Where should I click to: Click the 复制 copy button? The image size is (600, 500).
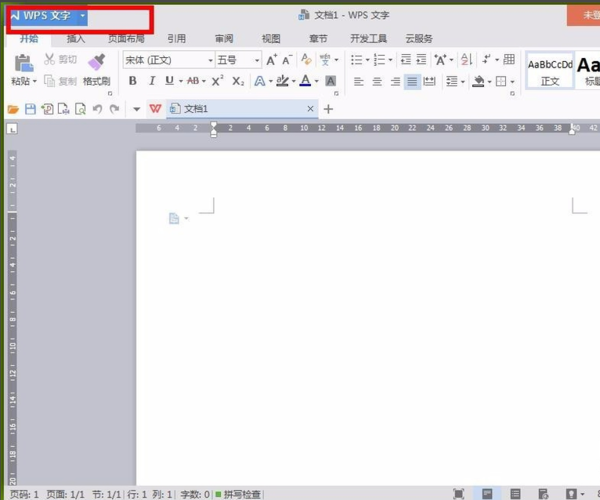coord(60,81)
